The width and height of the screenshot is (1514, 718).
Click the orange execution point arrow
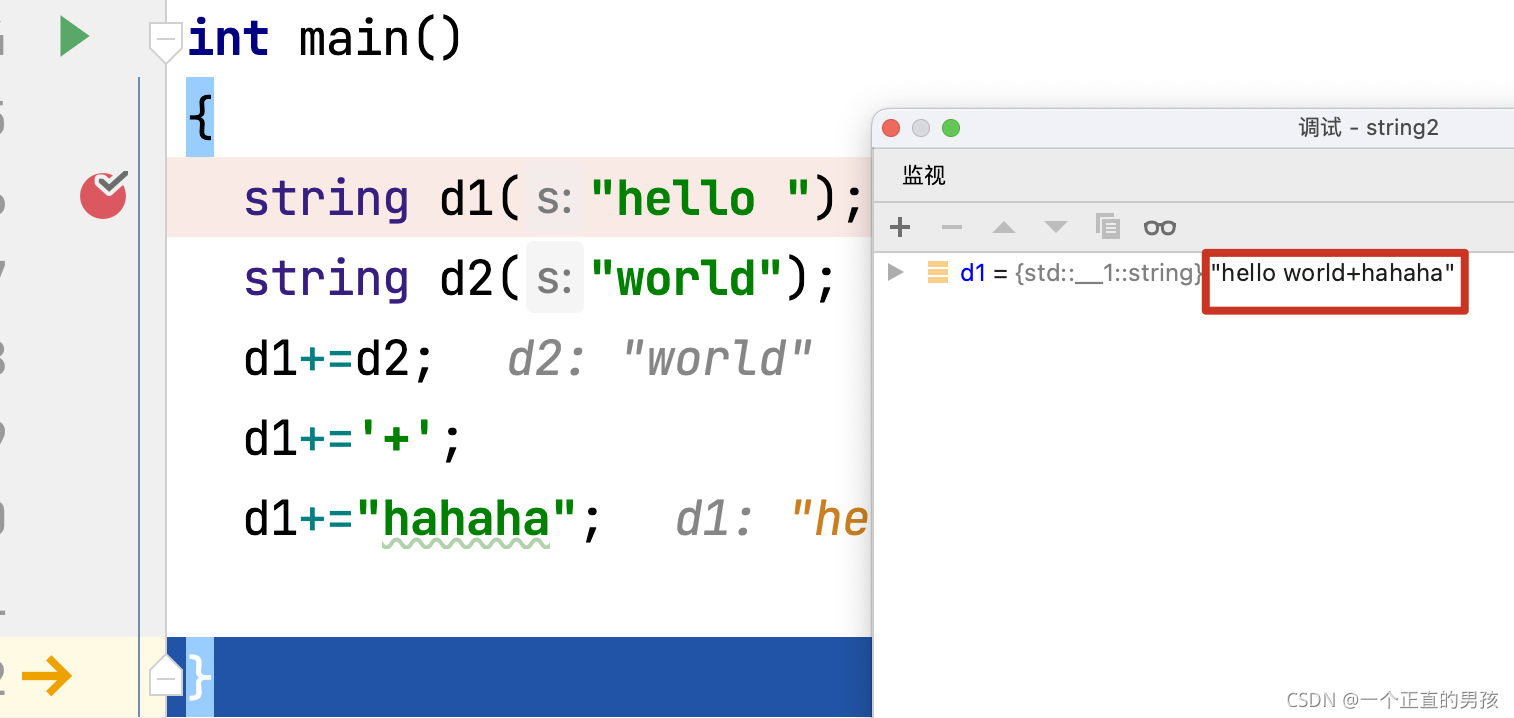(47, 677)
